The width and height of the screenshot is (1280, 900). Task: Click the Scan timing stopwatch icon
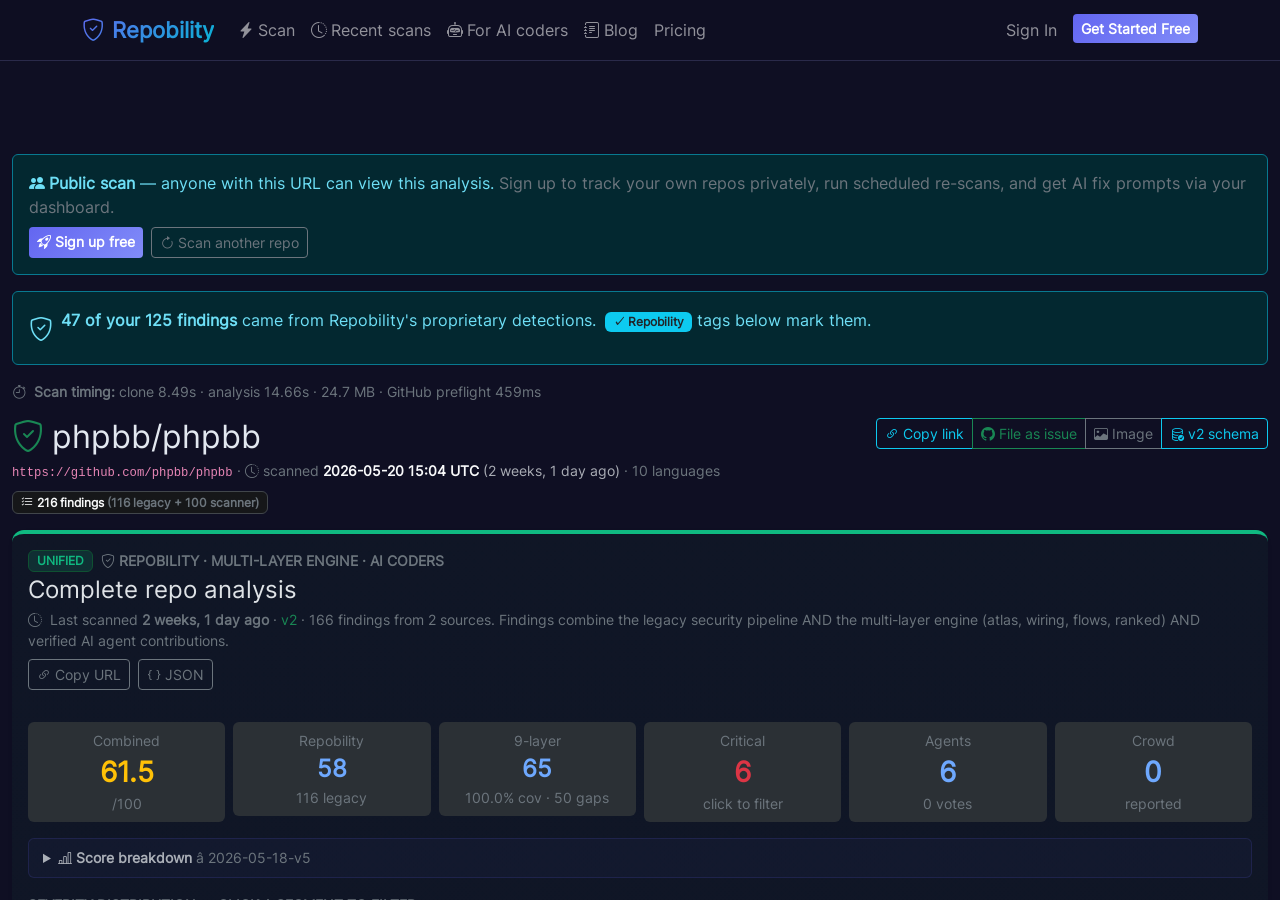click(19, 392)
